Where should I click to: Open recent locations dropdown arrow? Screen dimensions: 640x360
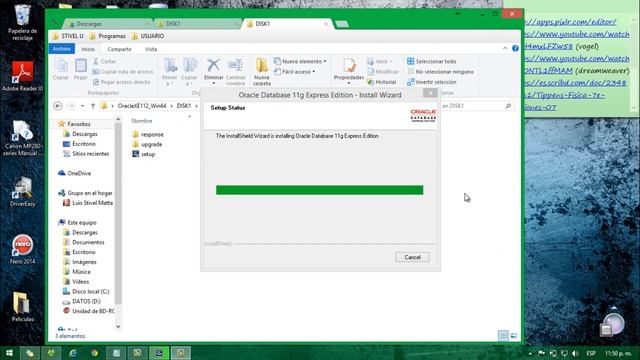[82, 106]
